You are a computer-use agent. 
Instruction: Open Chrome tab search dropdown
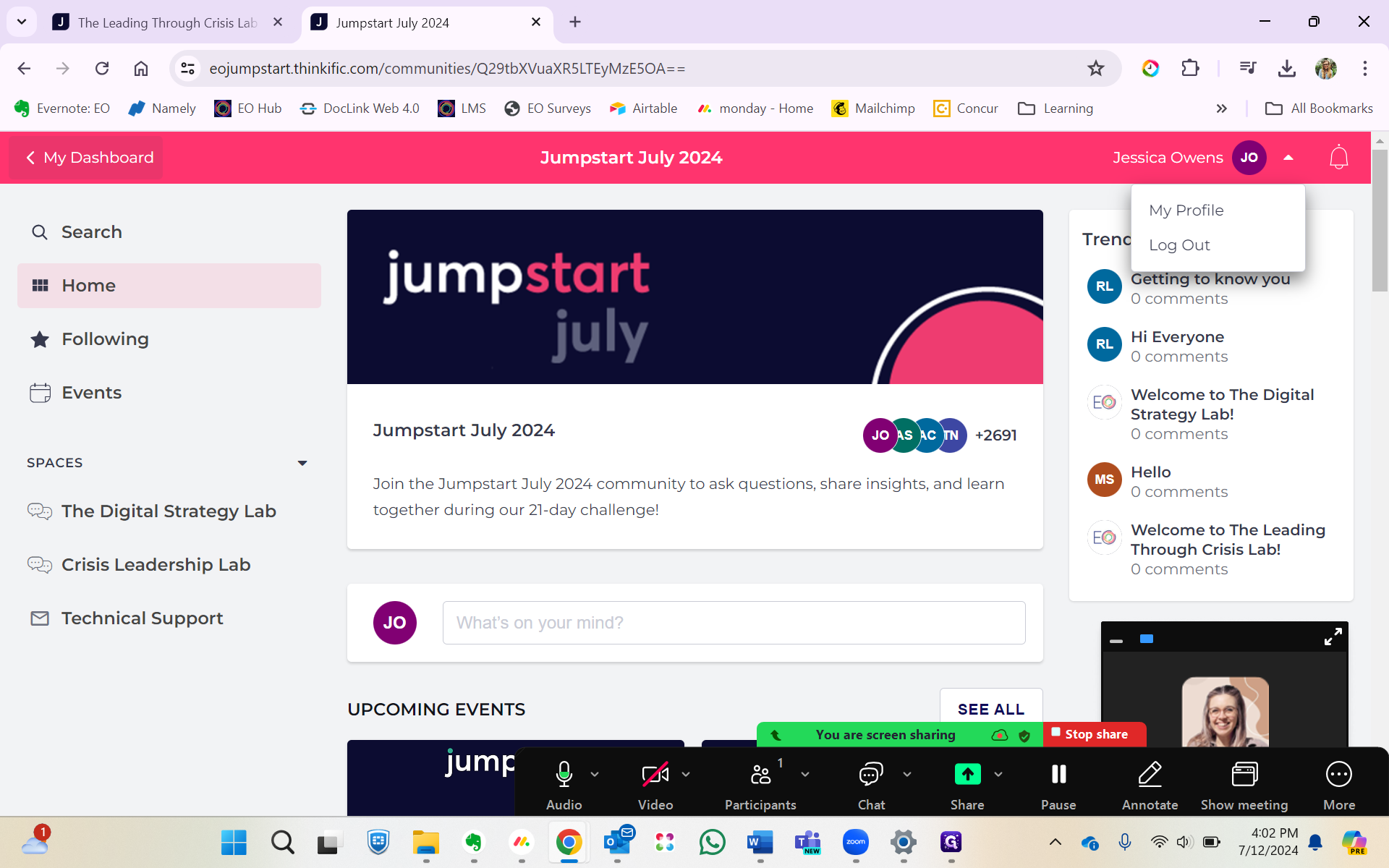tap(22, 22)
